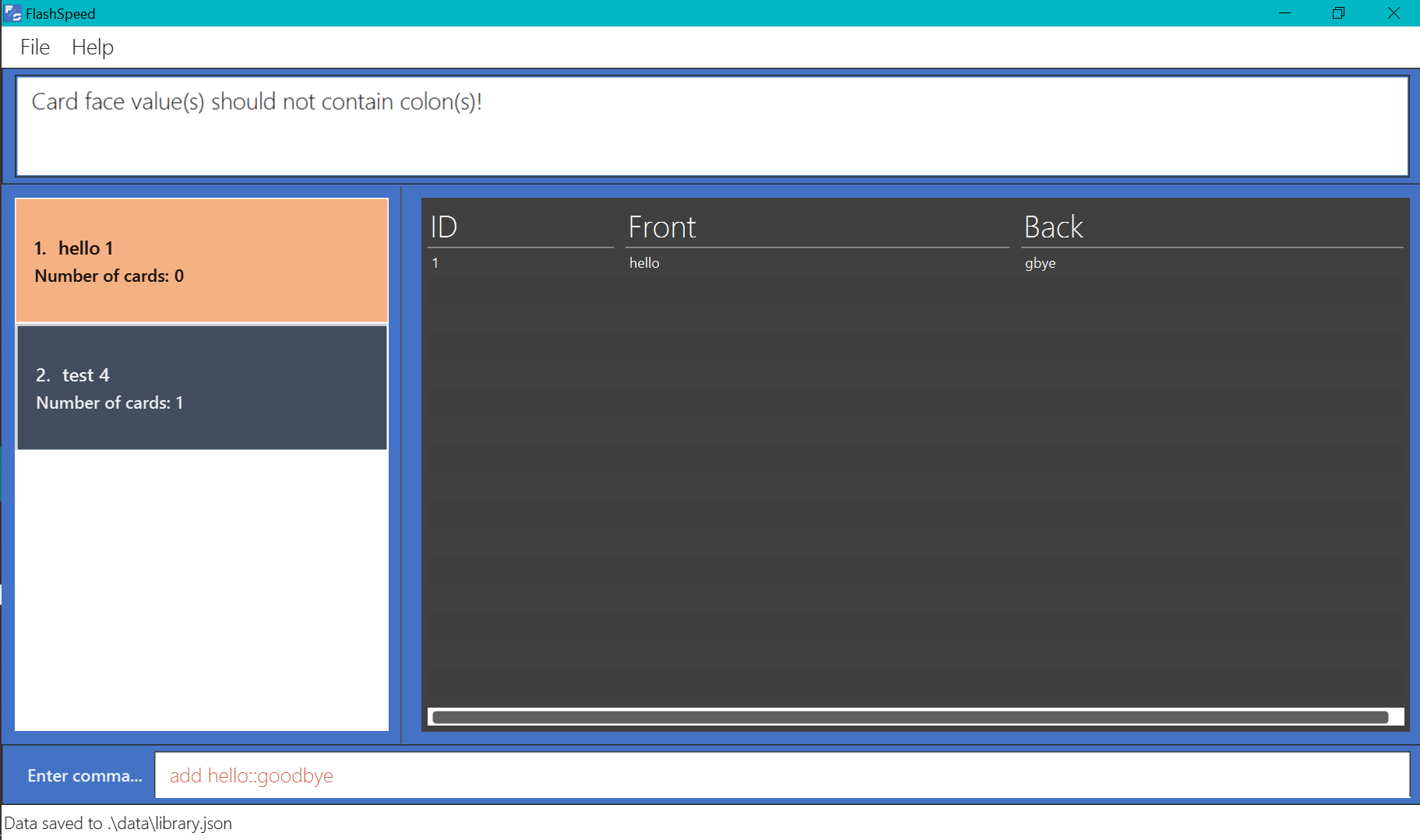1420x840 pixels.
Task: Click 'Number of cards: 0' text
Action: [109, 276]
